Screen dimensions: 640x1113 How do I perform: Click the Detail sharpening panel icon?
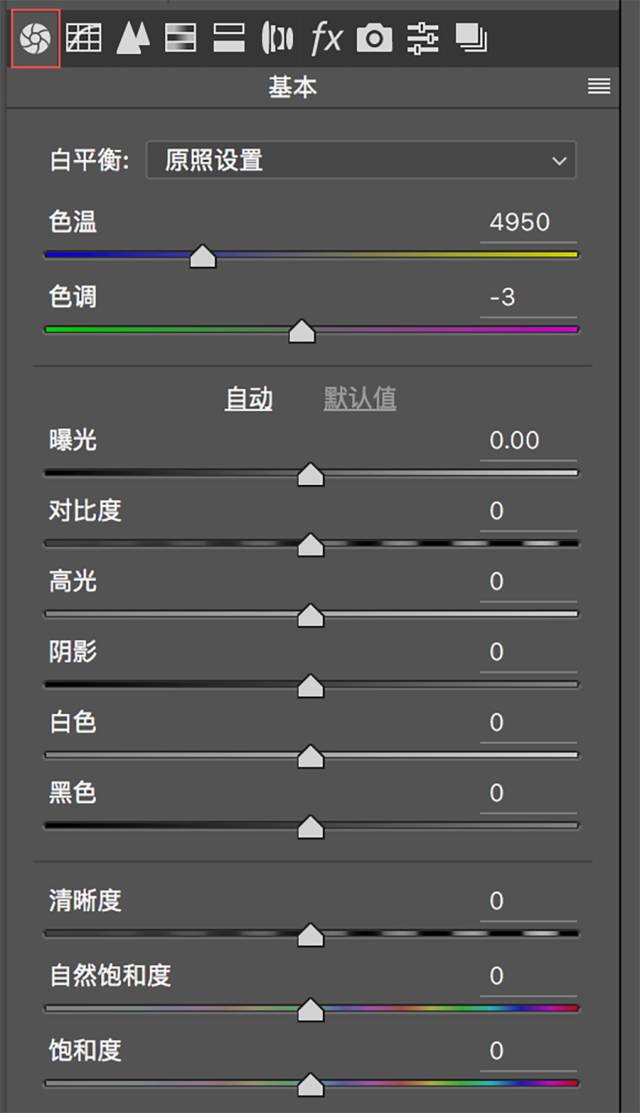point(134,37)
